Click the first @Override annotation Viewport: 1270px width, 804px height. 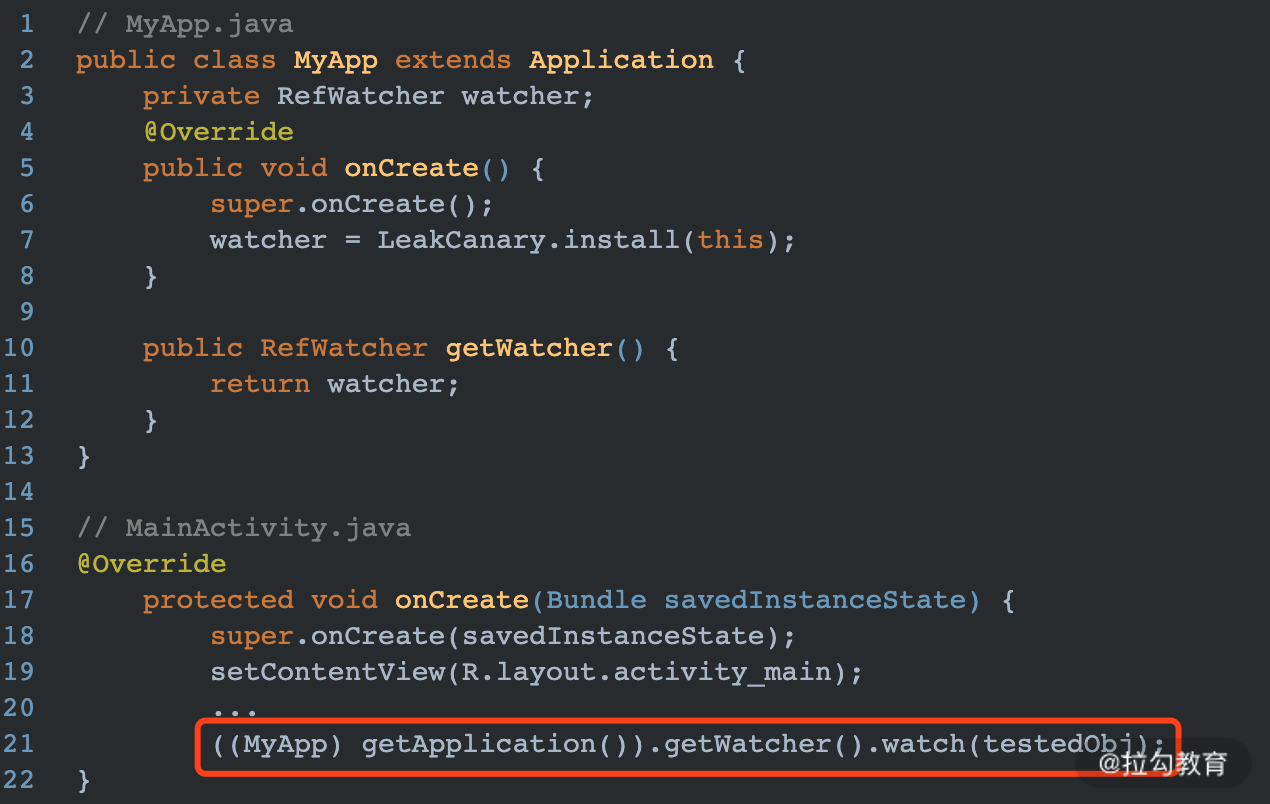(218, 132)
